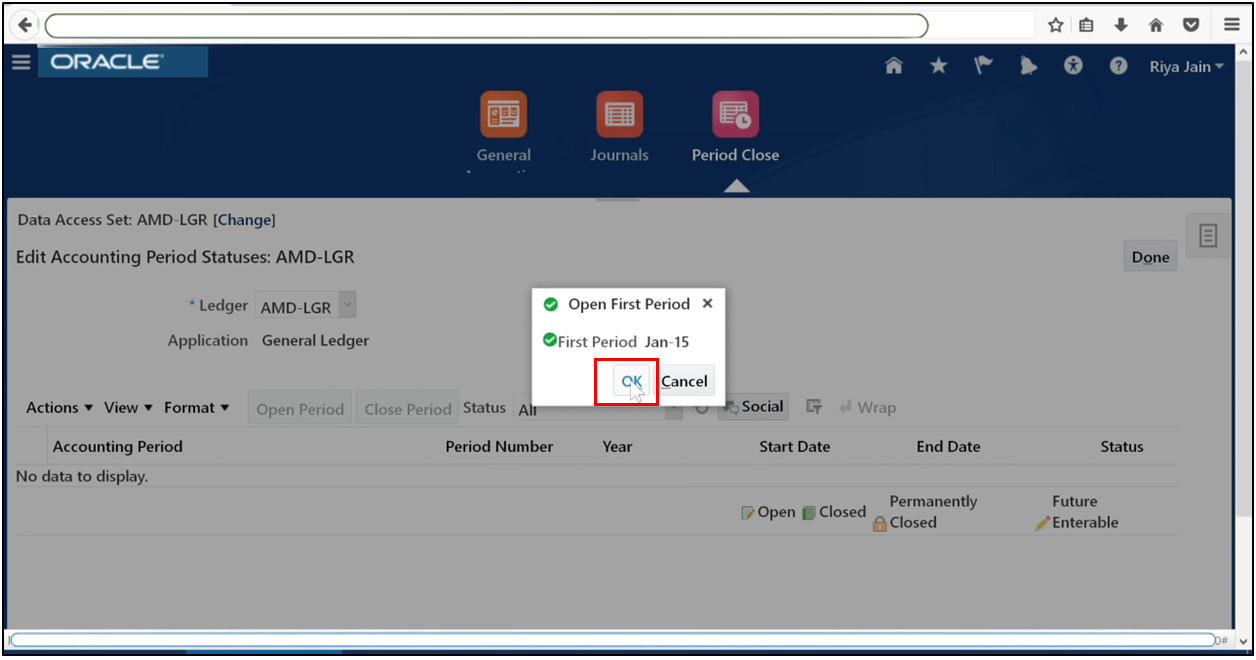Toggle the Wrap option
Screen dimensions: 1256x660
coord(867,407)
